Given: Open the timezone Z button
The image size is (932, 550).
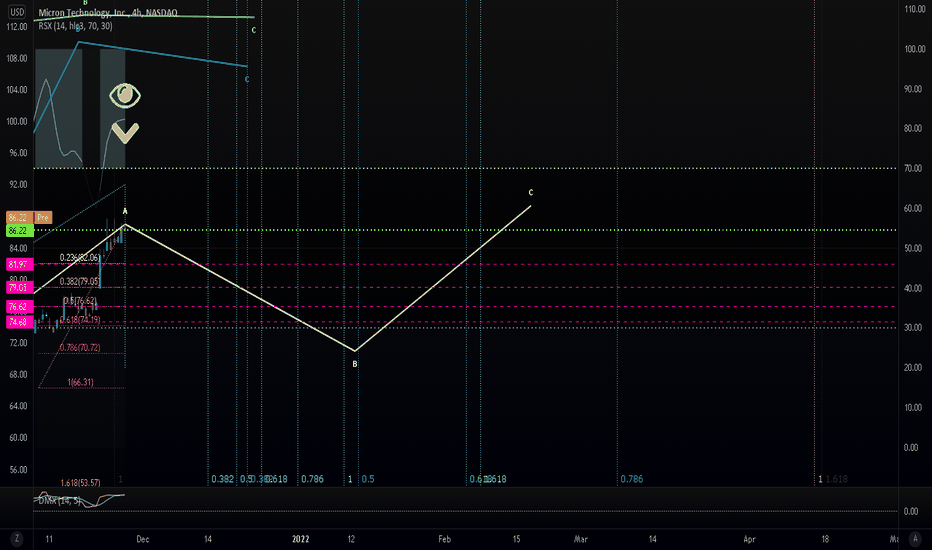Looking at the screenshot, I should [17, 539].
